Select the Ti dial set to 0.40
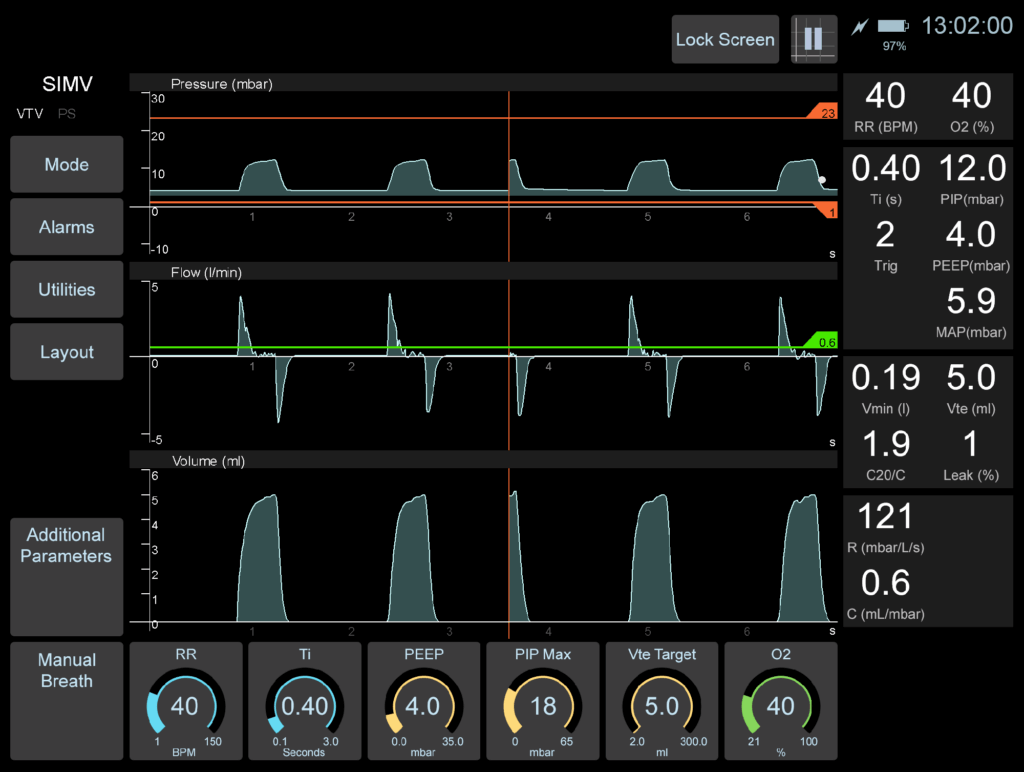This screenshot has width=1024, height=772. pos(305,701)
